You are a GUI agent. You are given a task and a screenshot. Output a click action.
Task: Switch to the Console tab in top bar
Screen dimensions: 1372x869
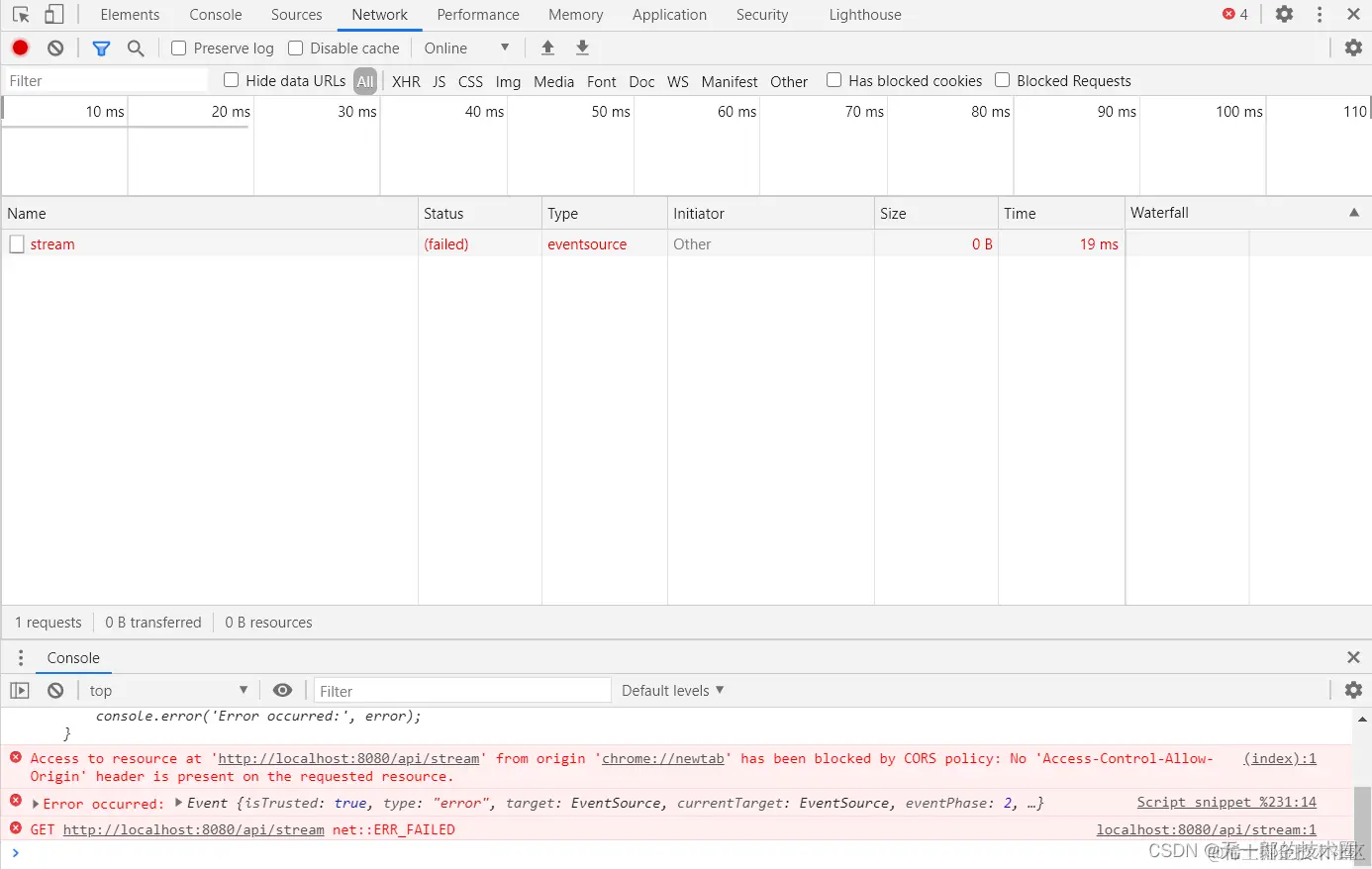(216, 15)
